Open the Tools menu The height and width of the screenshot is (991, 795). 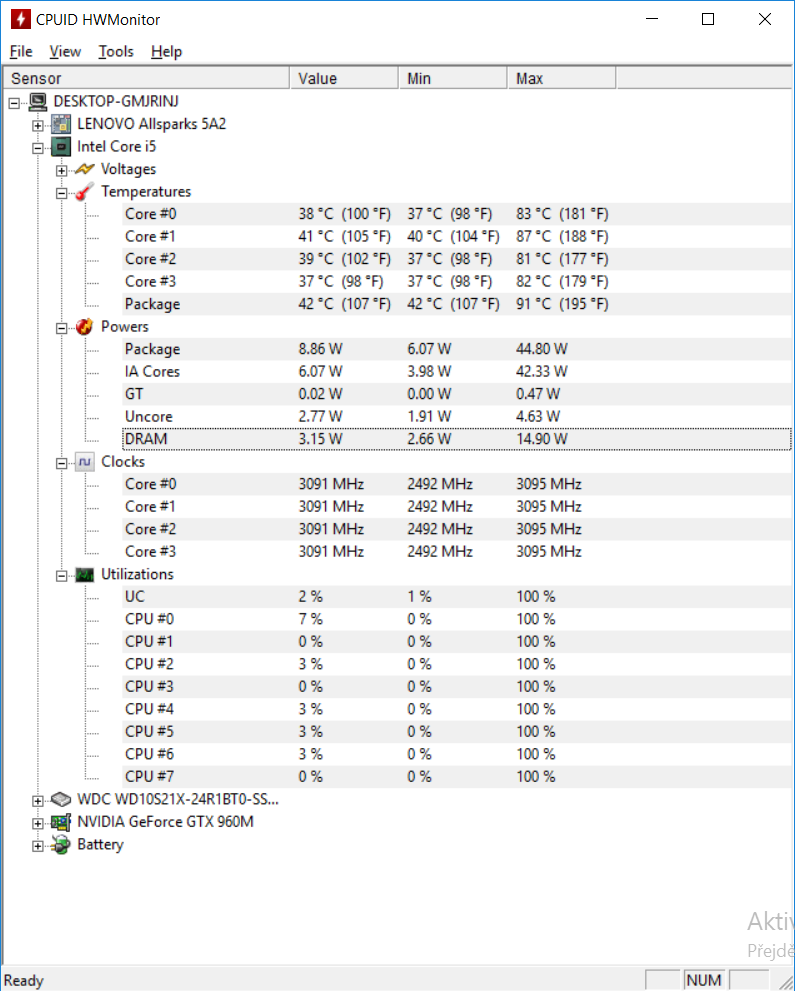[116, 52]
